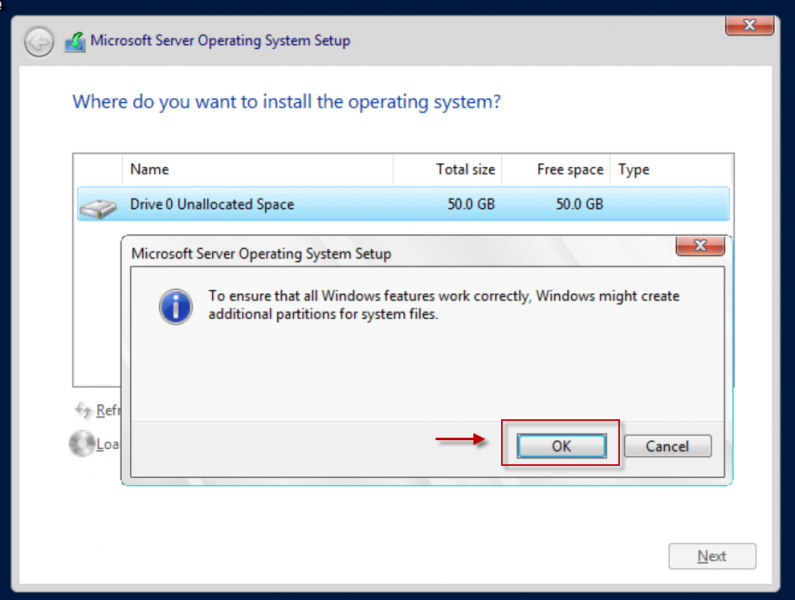Close the main setup window

pyautogui.click(x=749, y=25)
